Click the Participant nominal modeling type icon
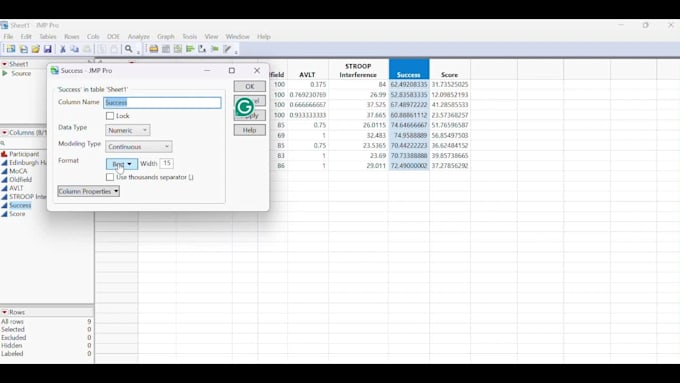Image resolution: width=680 pixels, height=383 pixels. (x=4, y=154)
